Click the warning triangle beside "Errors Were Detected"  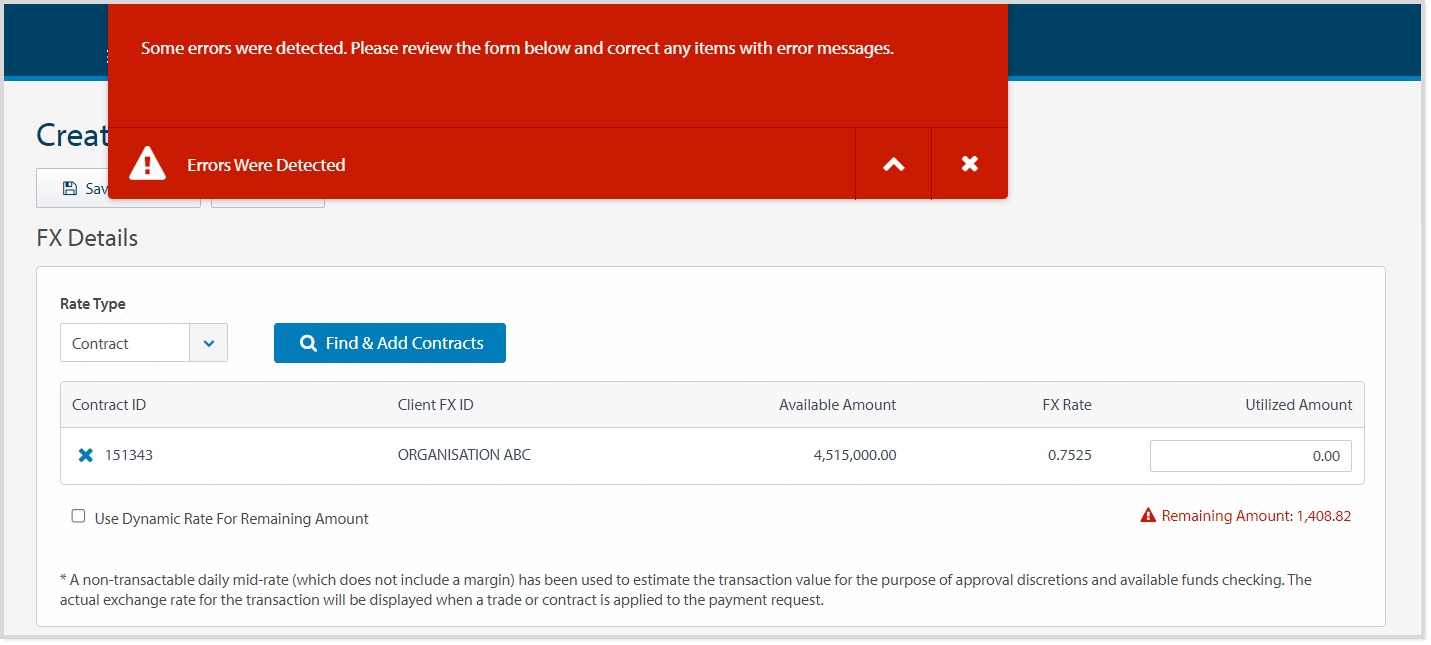[146, 163]
